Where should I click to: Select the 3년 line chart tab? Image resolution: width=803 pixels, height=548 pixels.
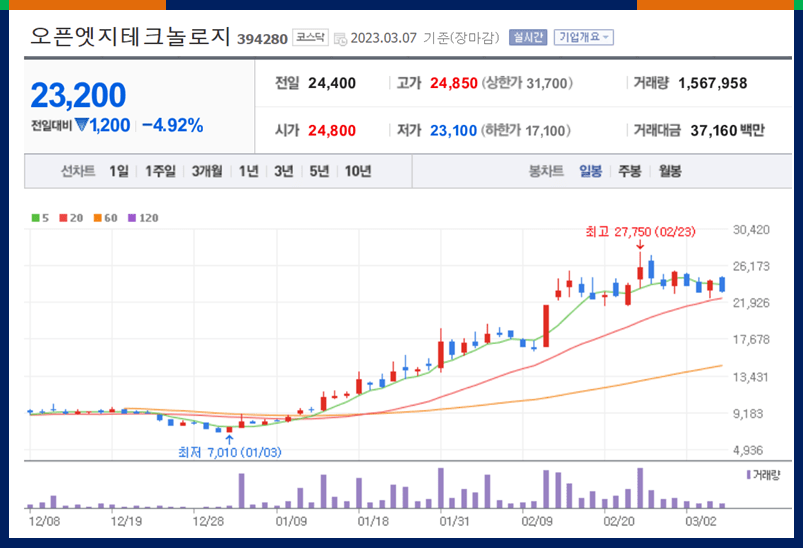(x=284, y=171)
